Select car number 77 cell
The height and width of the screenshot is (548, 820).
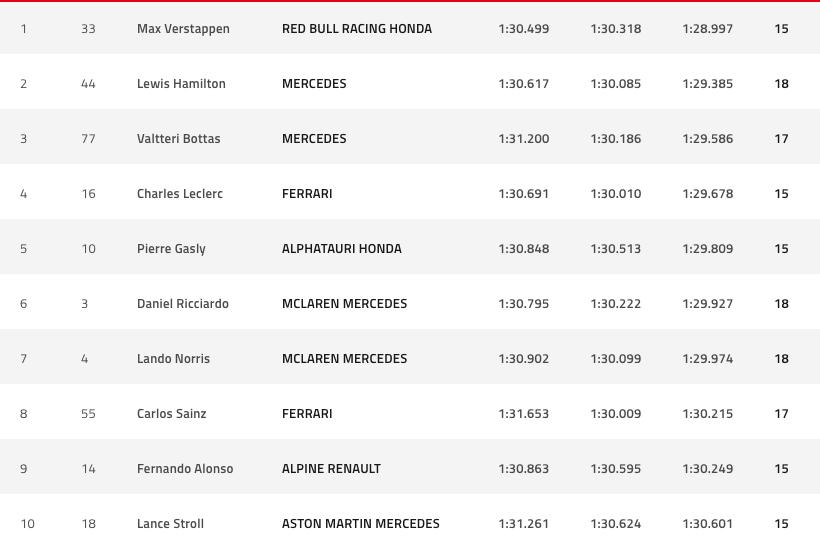[x=88, y=139]
